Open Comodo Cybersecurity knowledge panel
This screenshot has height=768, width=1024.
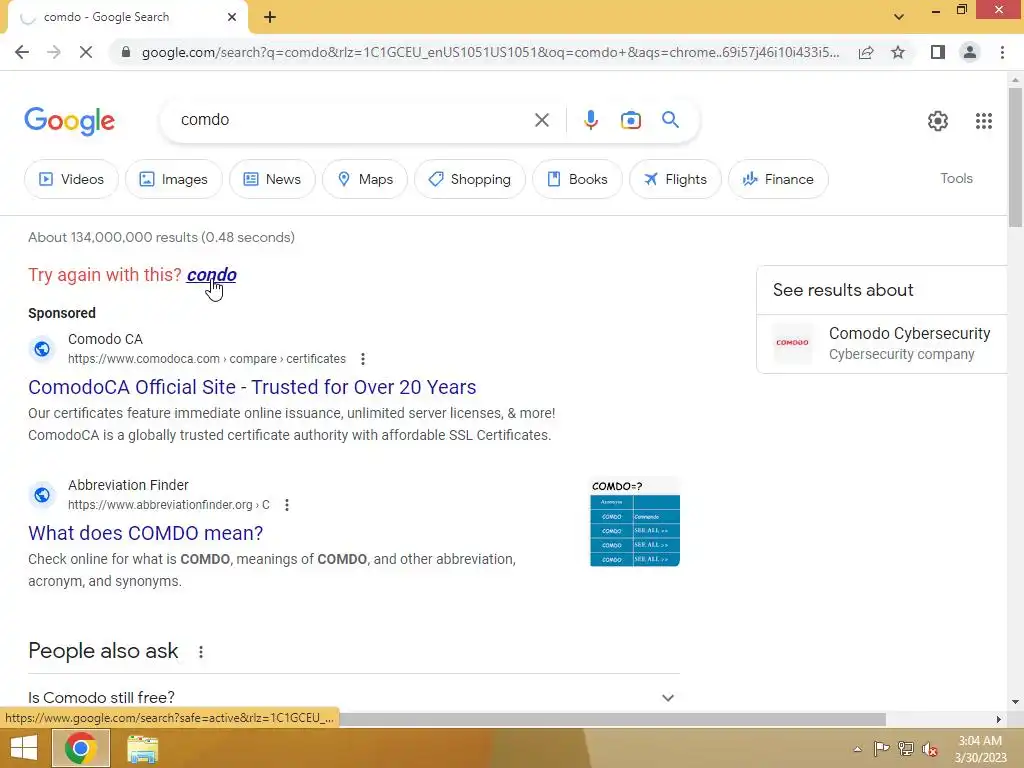882,344
